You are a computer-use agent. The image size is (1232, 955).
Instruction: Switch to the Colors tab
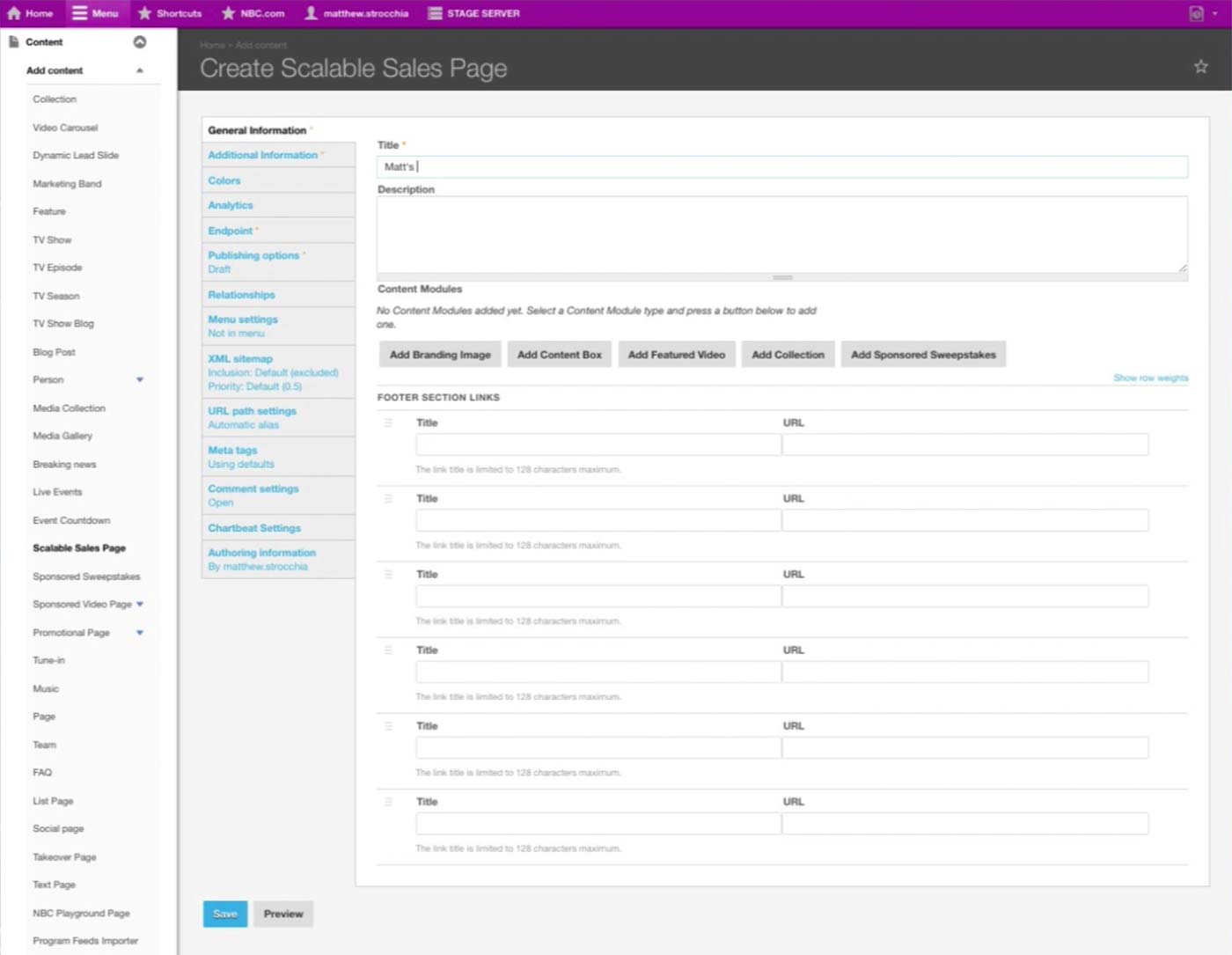point(224,180)
